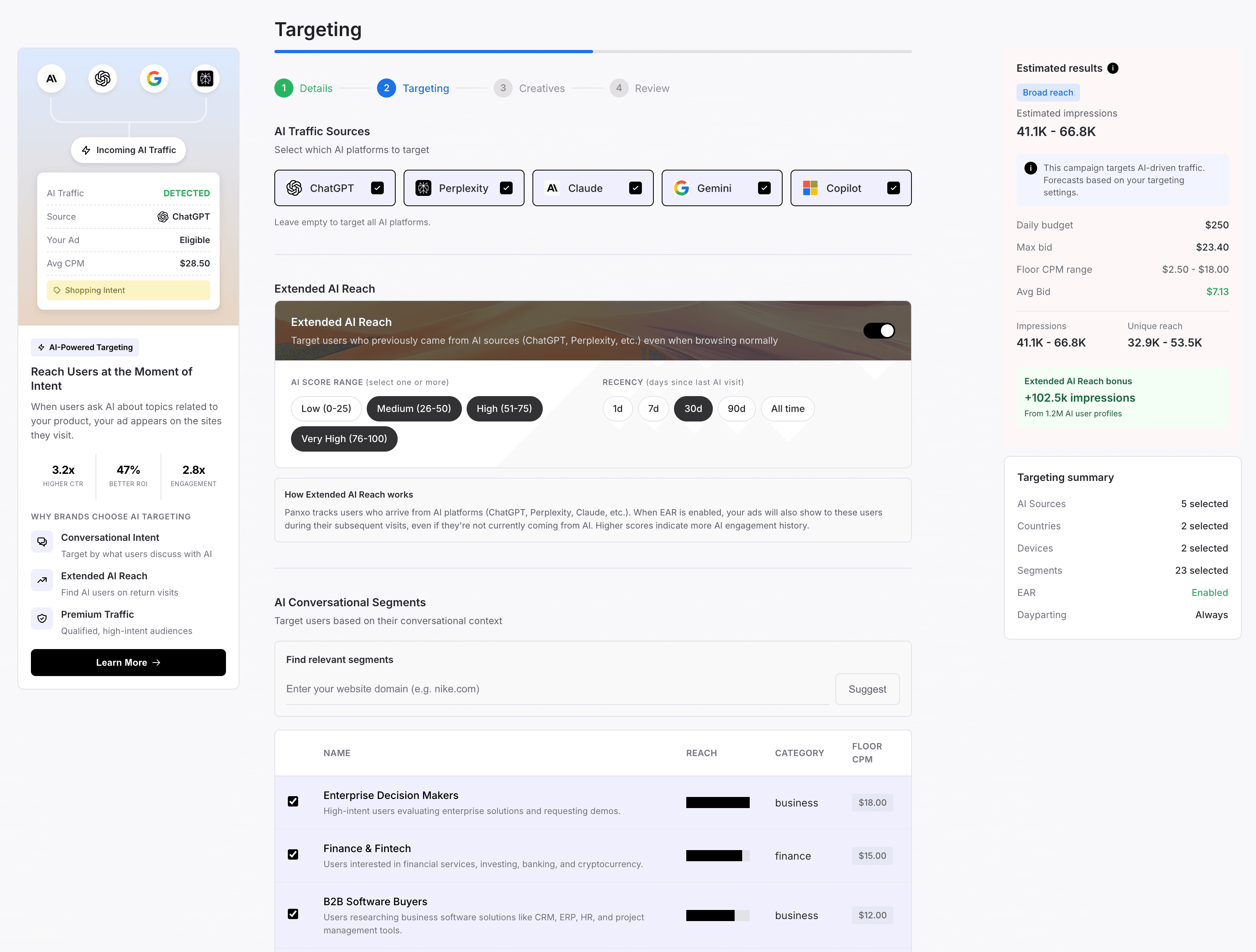The height and width of the screenshot is (952, 1256).
Task: Click the Extended AI Reach trend icon
Action: coord(42,580)
